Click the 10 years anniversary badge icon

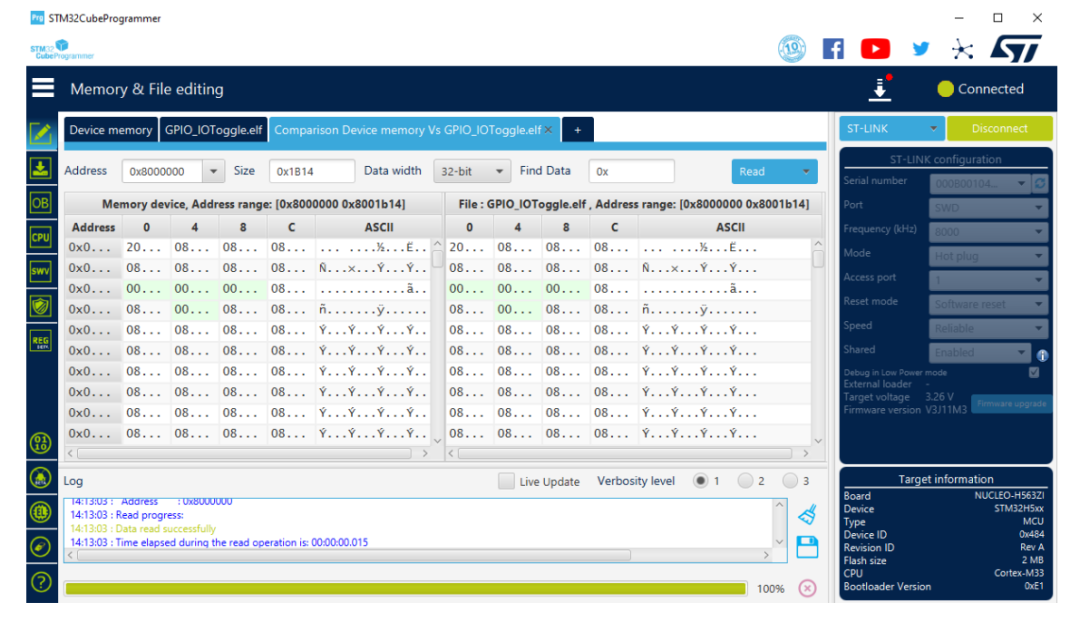[792, 49]
